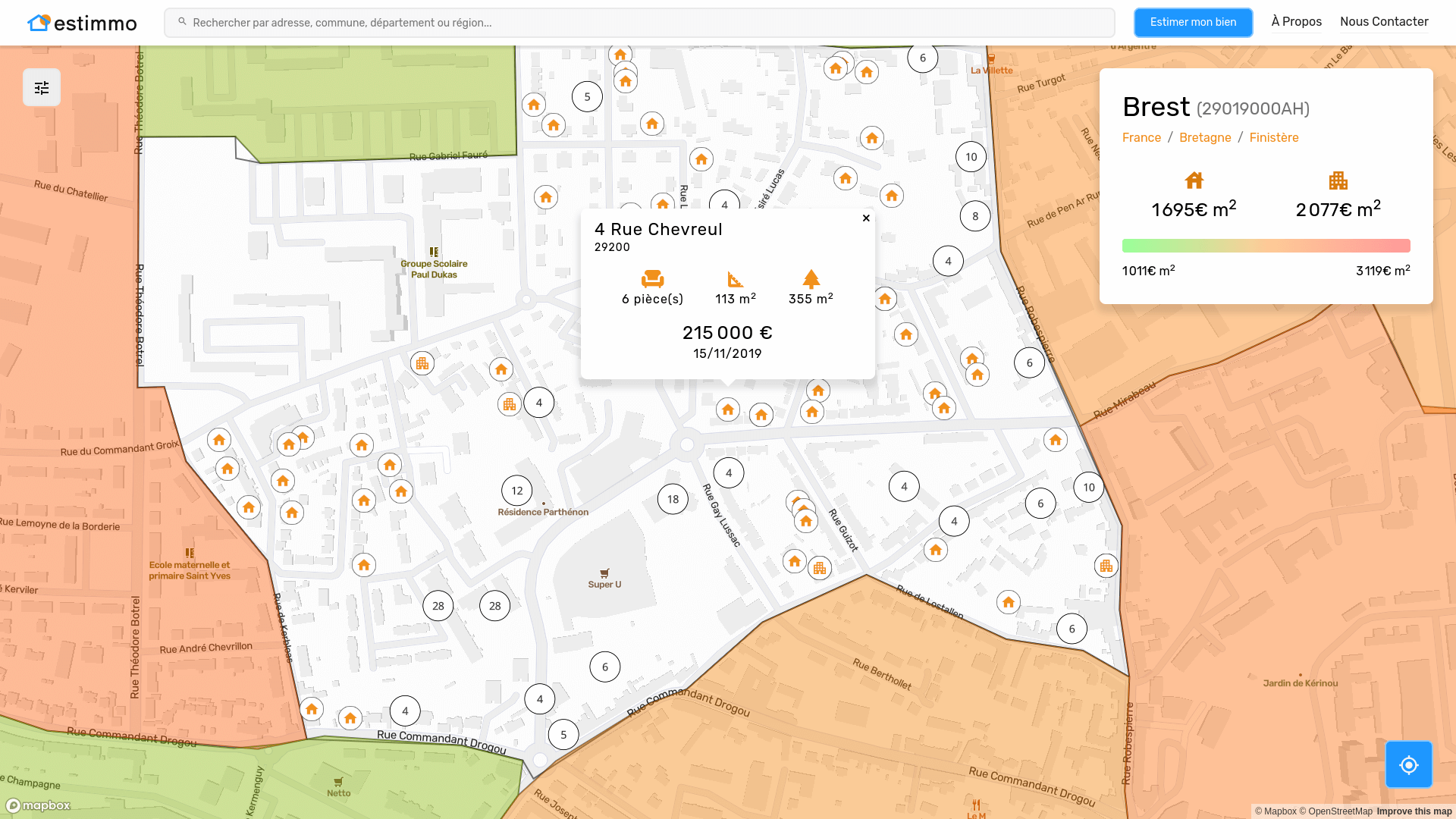Select the apartment building marker near Rue Guizot
The image size is (1456, 819).
tap(820, 568)
